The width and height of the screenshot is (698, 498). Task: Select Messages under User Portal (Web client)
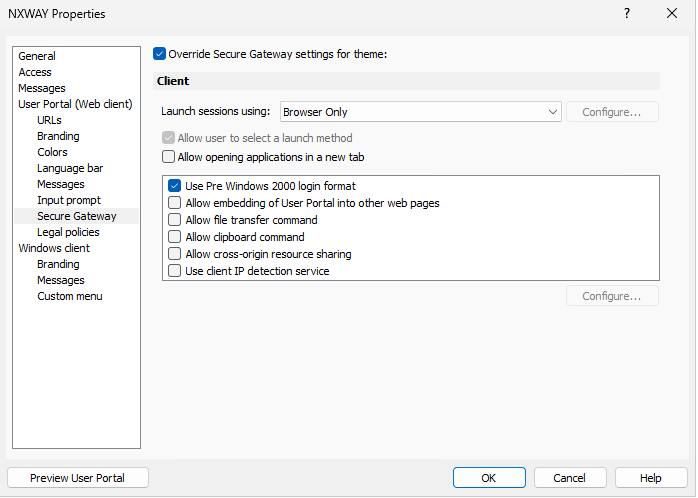coord(61,184)
